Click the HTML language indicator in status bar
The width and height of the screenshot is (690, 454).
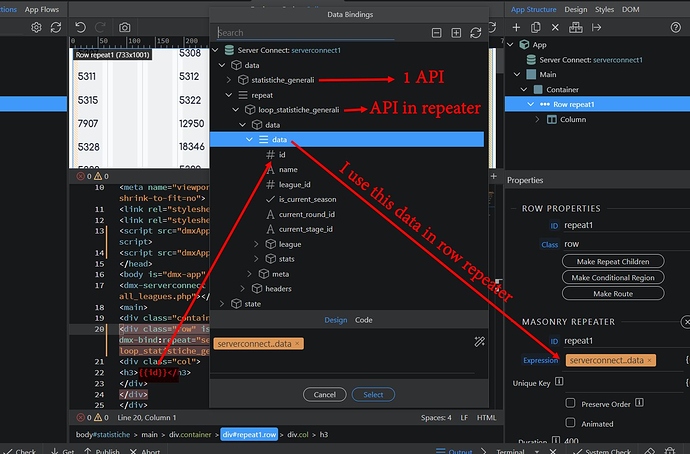coord(486,417)
